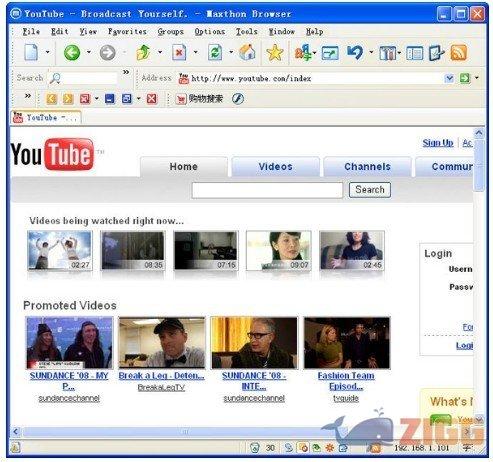Open the Up button dropdown arrow
The width and height of the screenshot is (493, 462).
[x=160, y=52]
